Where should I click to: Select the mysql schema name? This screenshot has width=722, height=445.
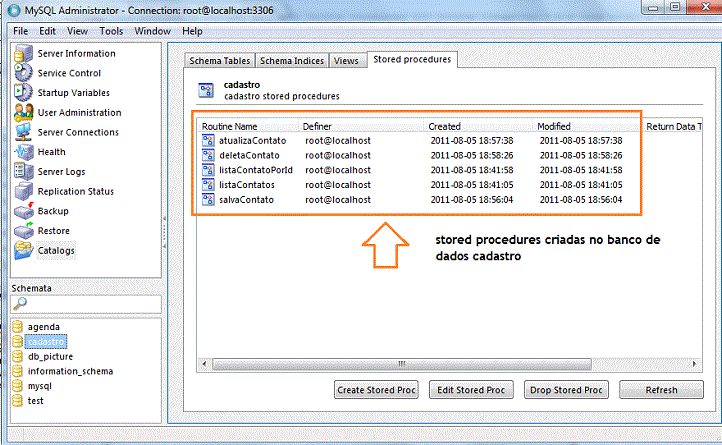[x=40, y=386]
